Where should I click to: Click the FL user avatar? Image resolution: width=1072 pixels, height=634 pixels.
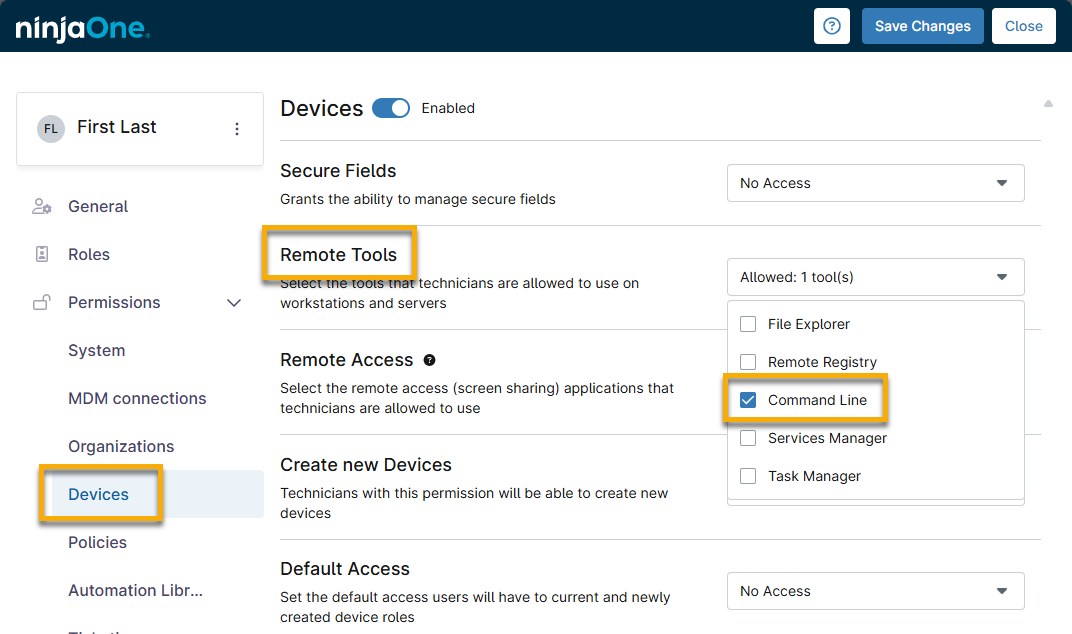[51, 129]
